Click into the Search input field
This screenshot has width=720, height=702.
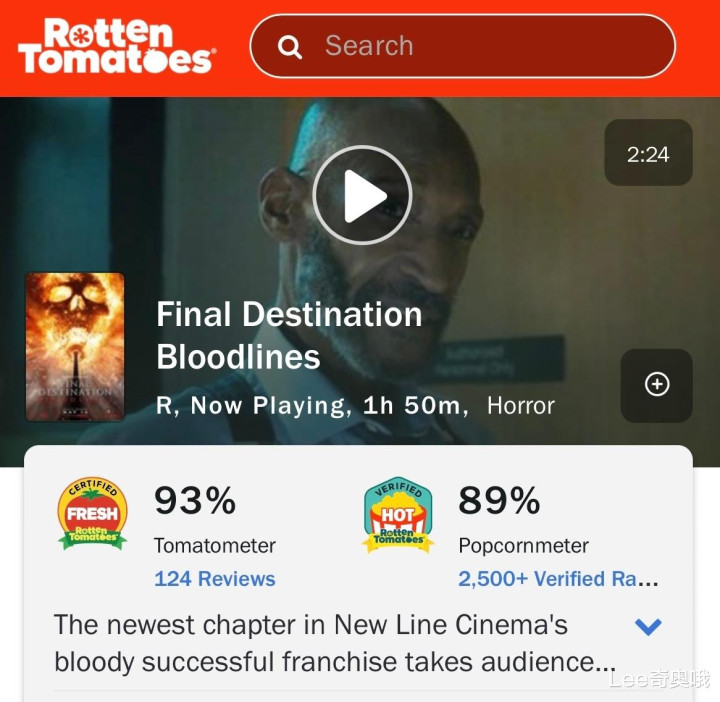click(x=463, y=46)
